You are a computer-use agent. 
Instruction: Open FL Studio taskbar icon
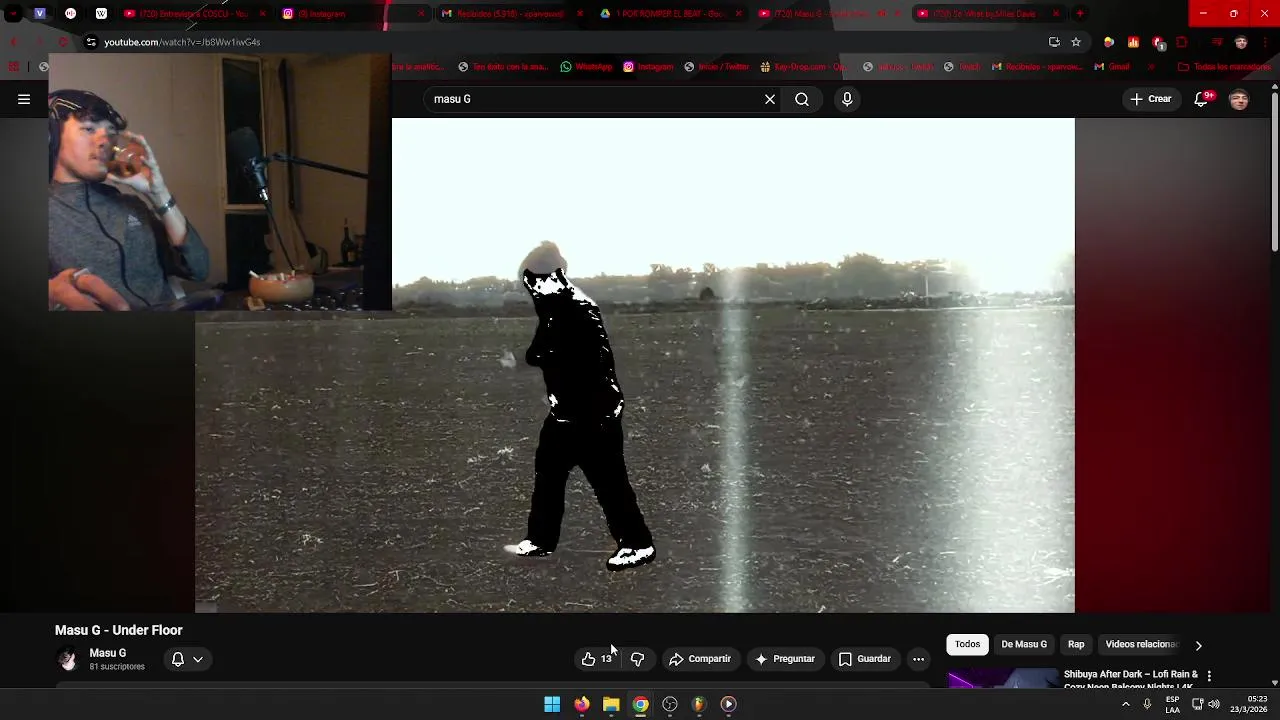699,704
